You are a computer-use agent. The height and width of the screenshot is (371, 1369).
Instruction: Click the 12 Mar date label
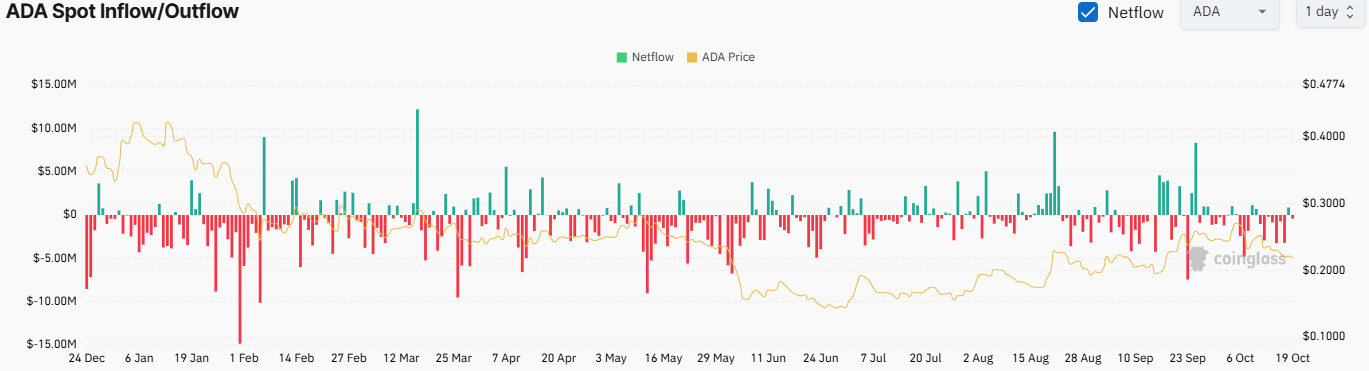click(402, 358)
